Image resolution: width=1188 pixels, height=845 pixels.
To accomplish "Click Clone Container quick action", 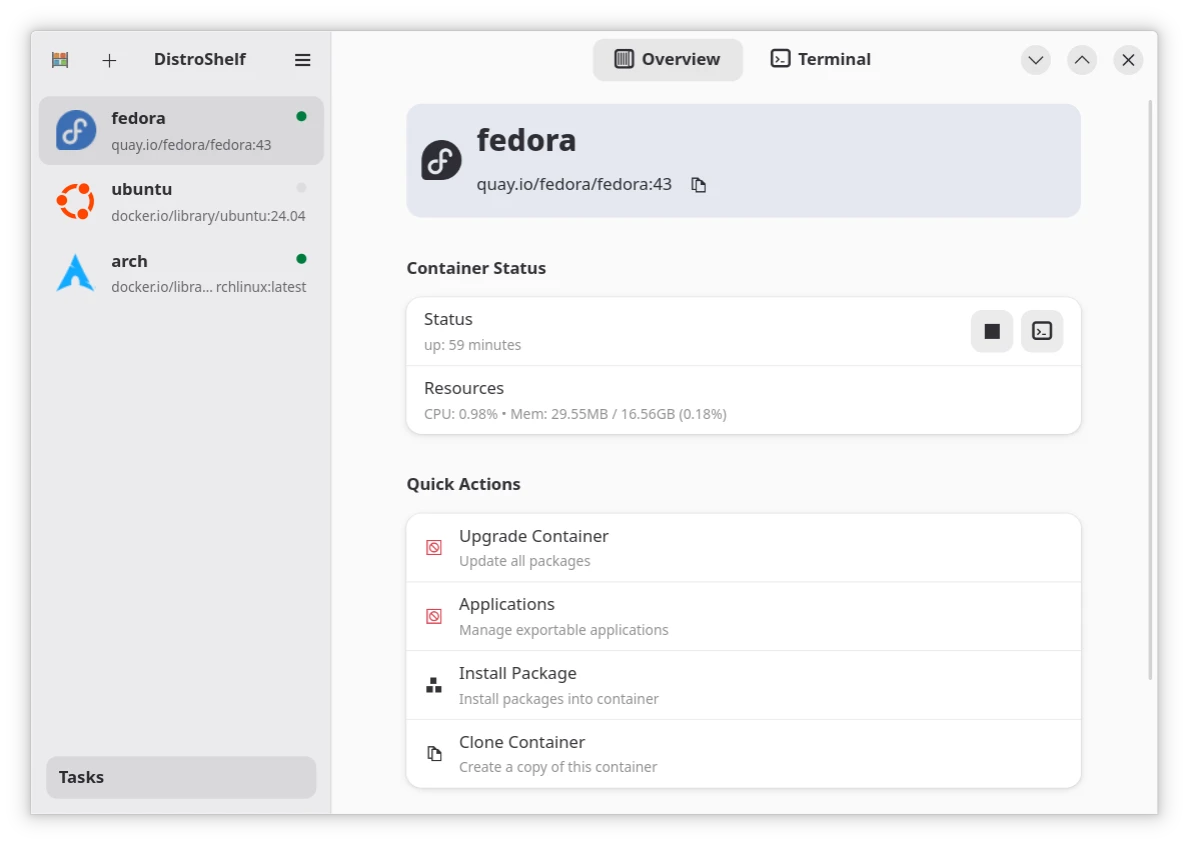I will 743,754.
